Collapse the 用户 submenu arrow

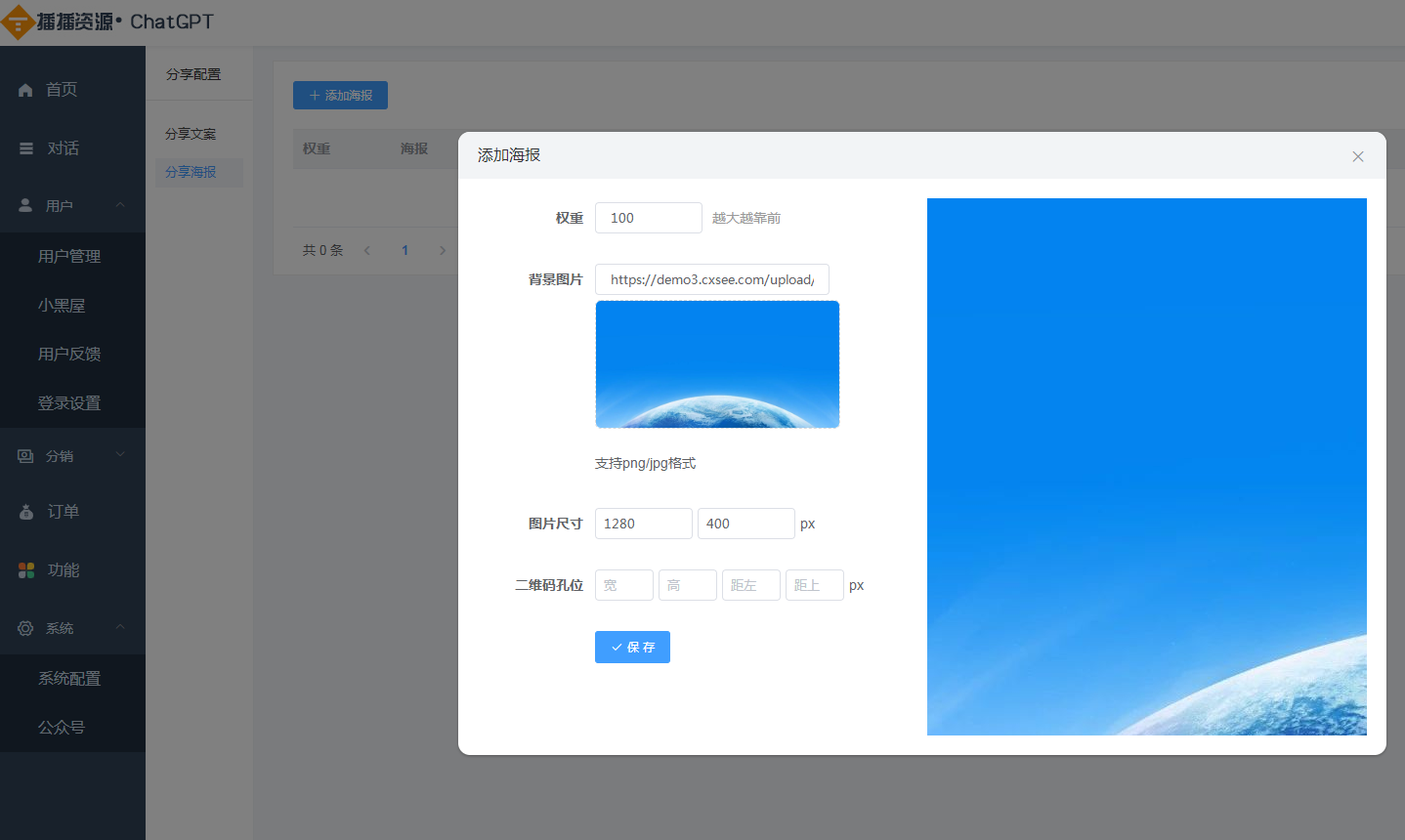tap(120, 205)
